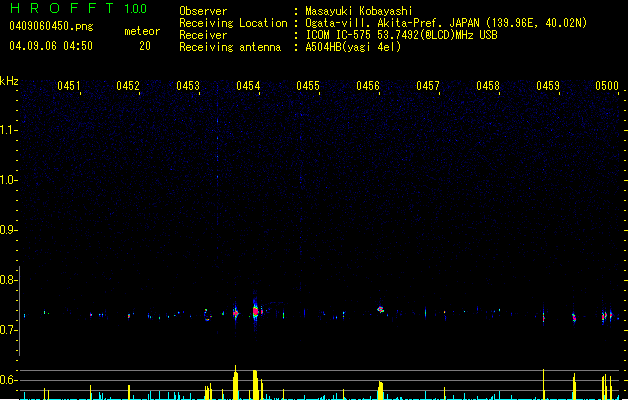
Task: Click the 0455 time axis marker
Action: [308, 86]
